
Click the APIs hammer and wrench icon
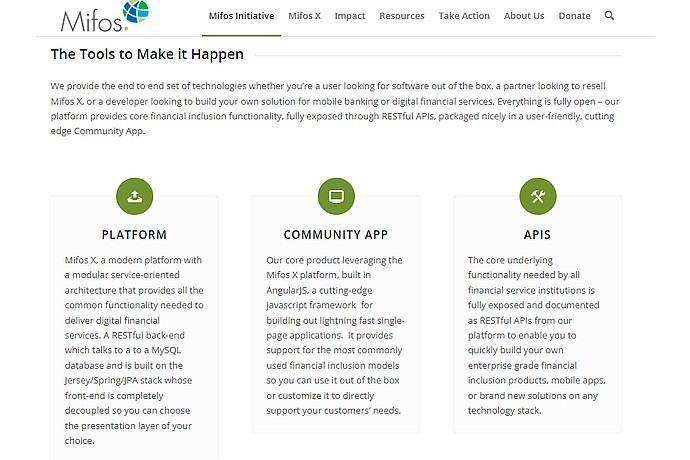pos(538,196)
